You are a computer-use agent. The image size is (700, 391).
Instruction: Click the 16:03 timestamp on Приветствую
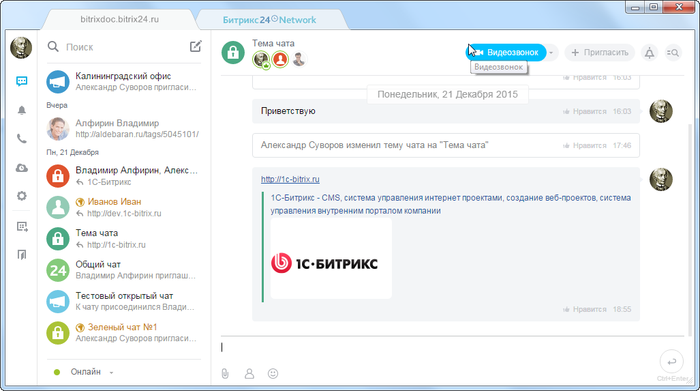click(622, 111)
